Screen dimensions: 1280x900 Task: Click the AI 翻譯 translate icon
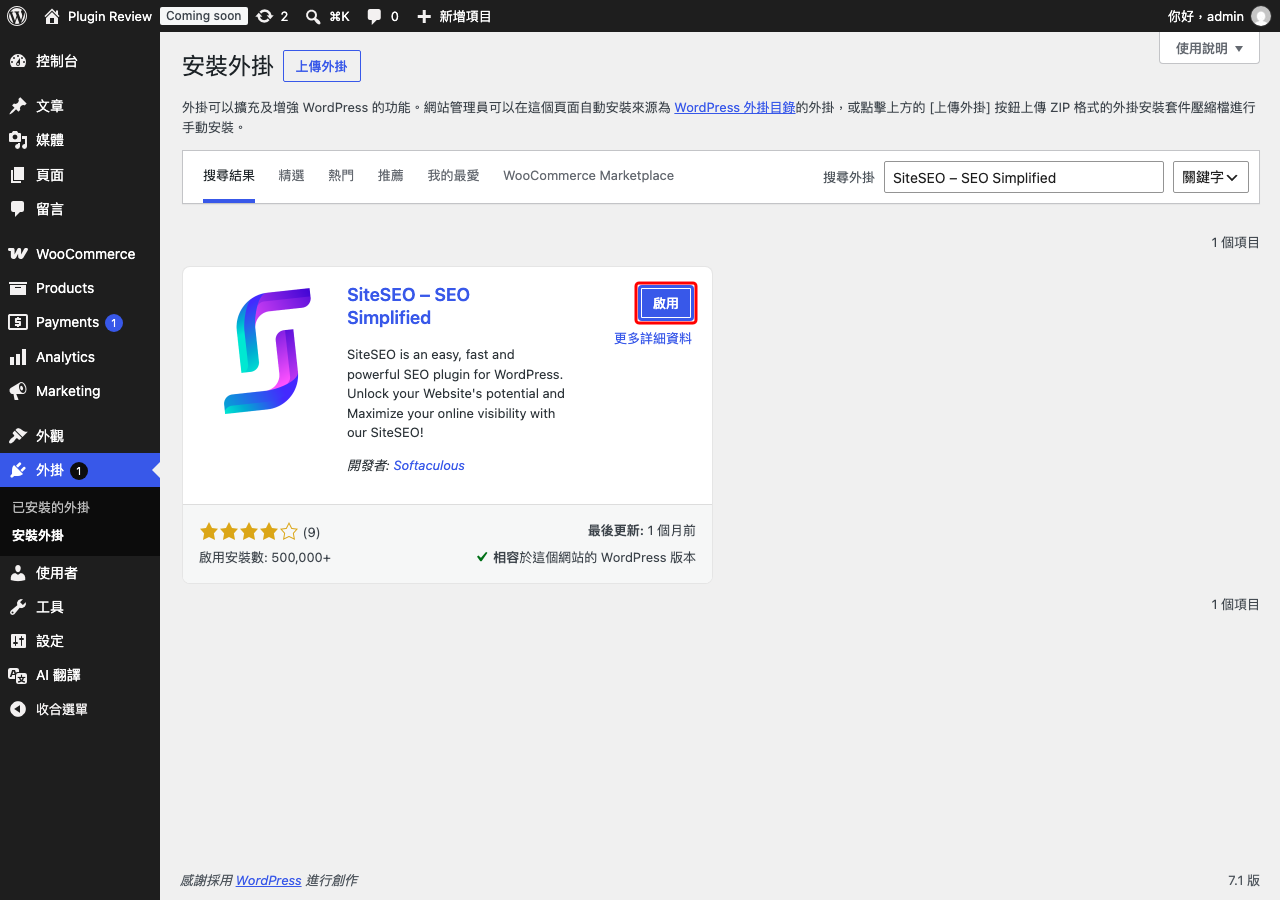coord(18,675)
